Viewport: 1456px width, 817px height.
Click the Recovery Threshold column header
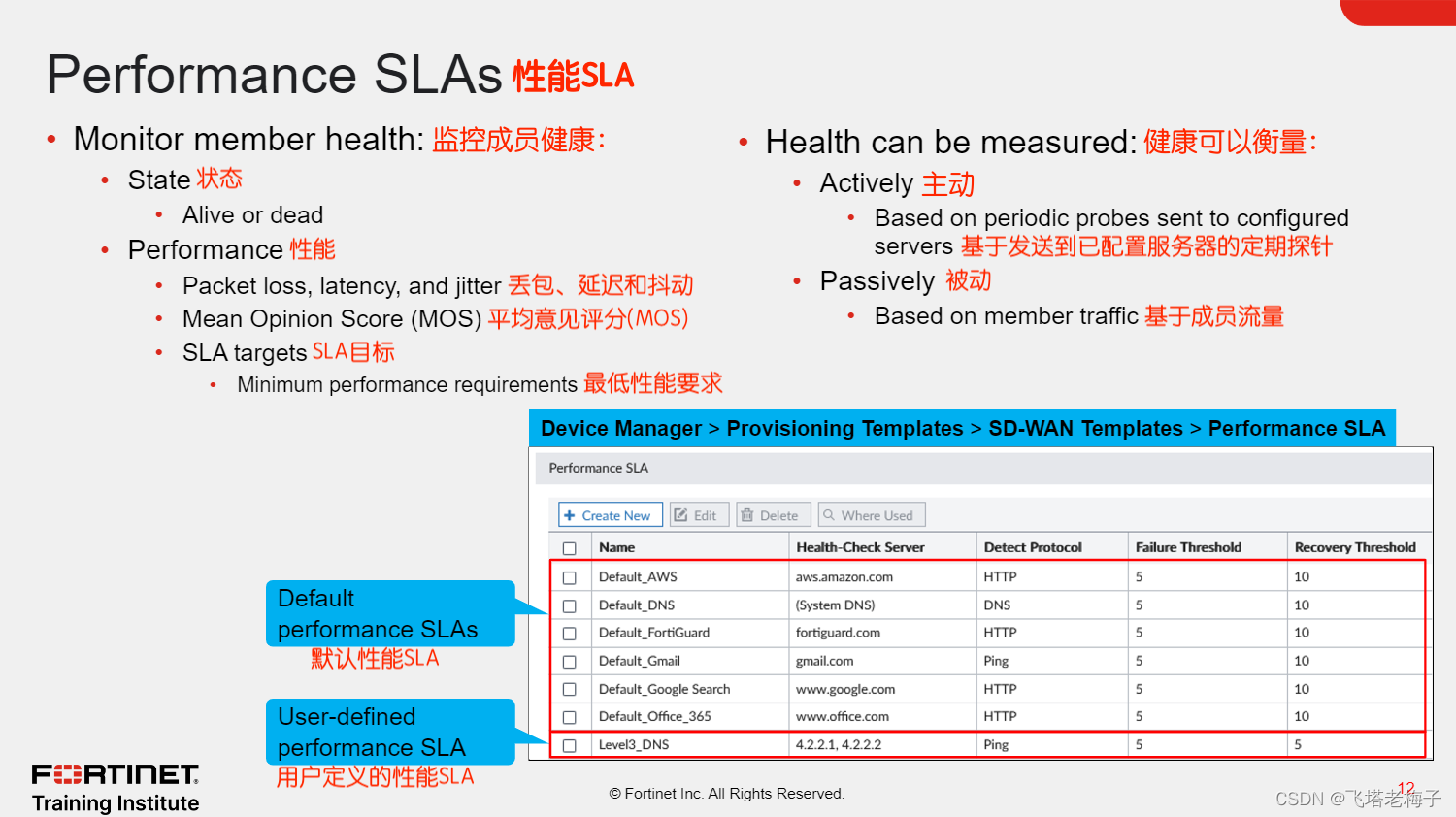[1355, 547]
